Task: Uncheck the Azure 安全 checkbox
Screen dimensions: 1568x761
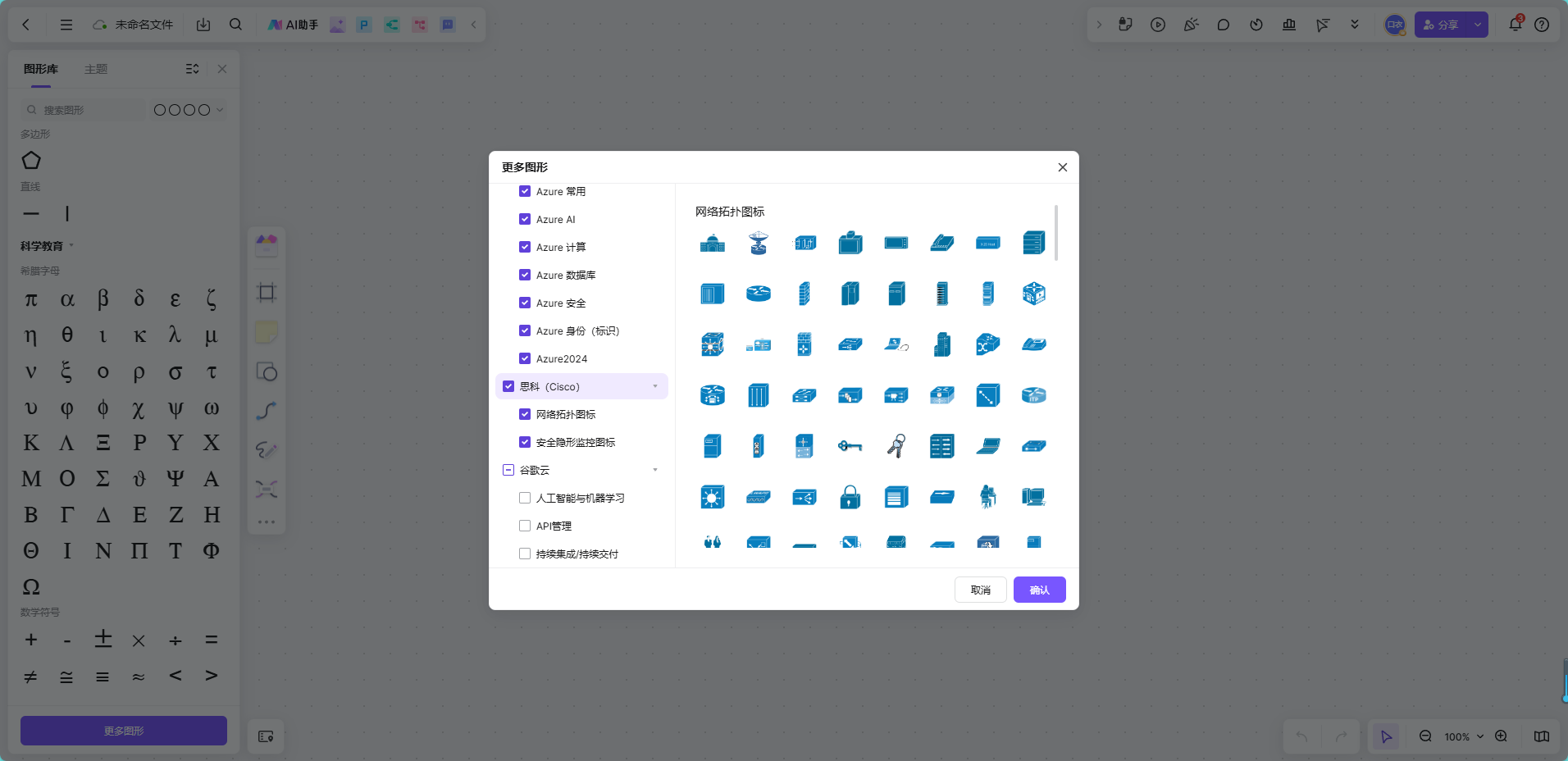Action: pyautogui.click(x=525, y=303)
